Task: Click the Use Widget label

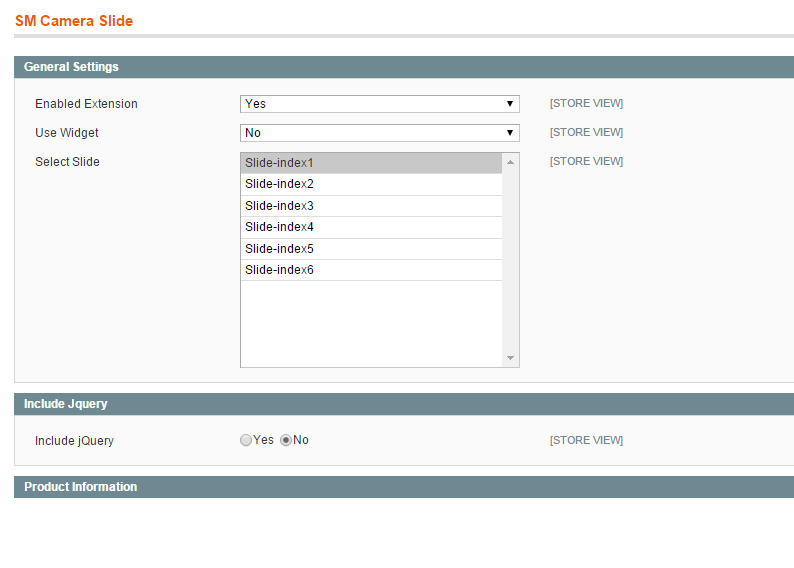Action: pyautogui.click(x=67, y=133)
